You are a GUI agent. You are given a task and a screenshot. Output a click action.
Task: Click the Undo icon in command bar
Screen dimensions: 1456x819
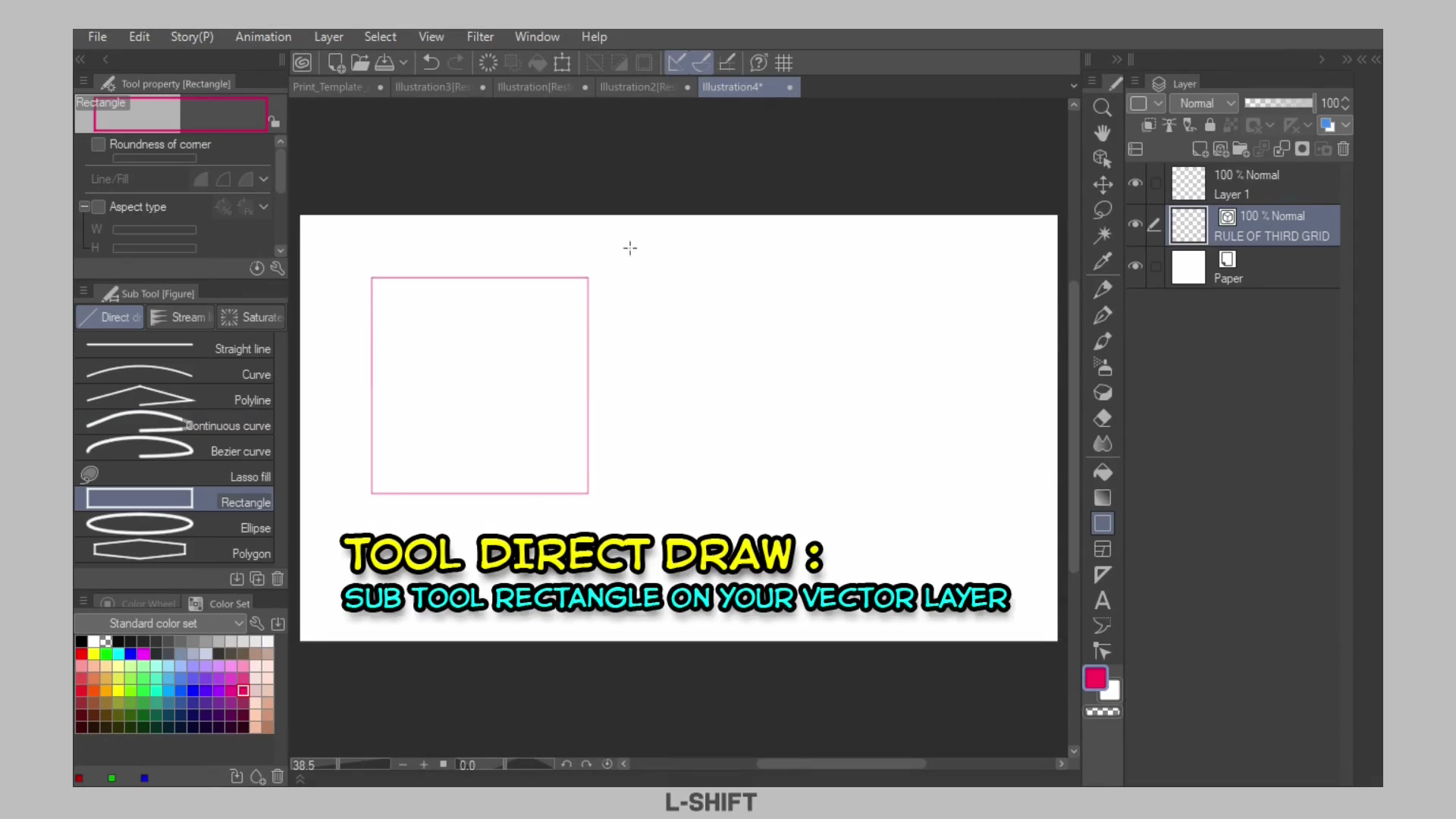(x=431, y=63)
